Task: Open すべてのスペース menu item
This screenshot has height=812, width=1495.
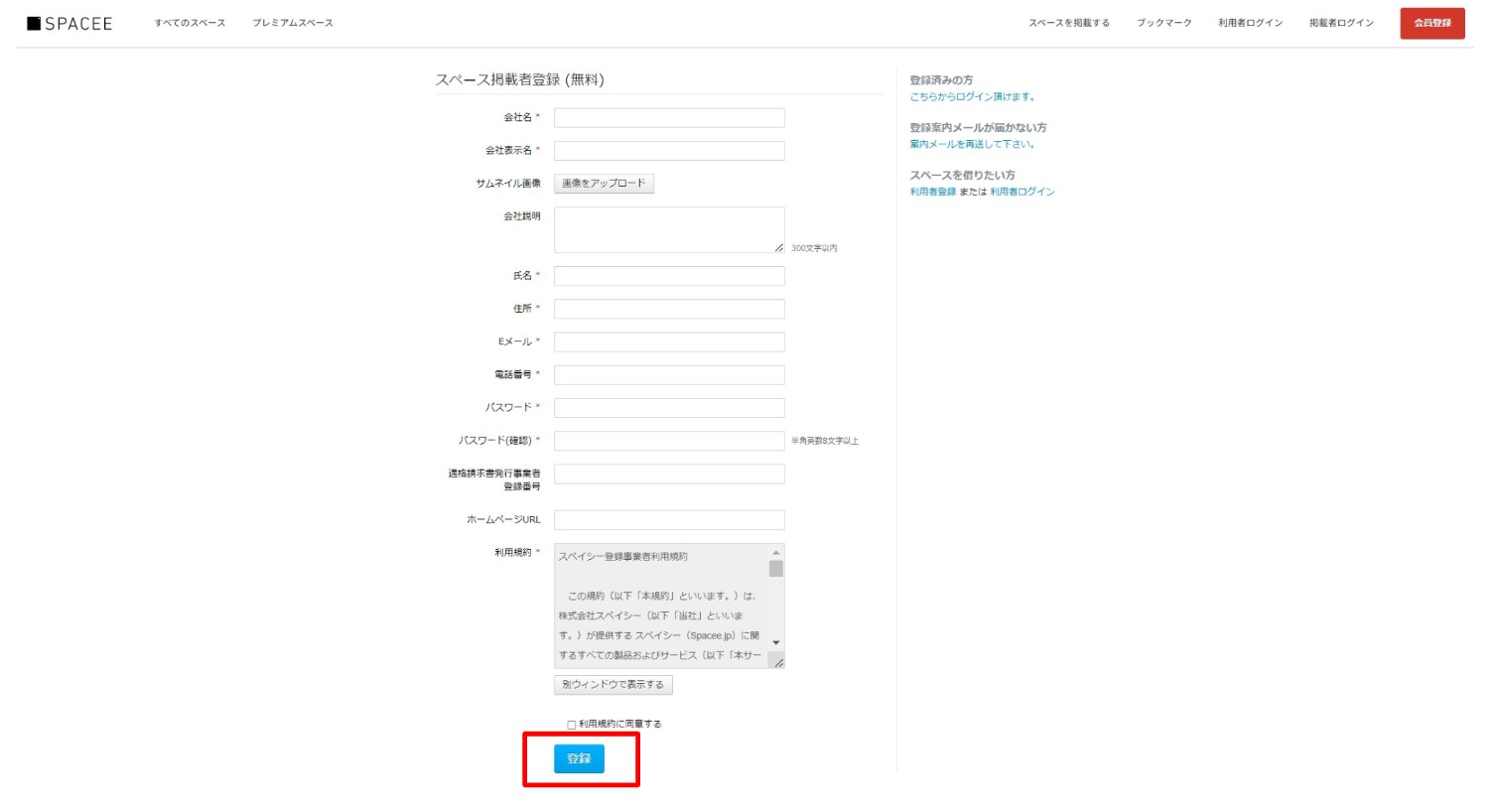Action: coord(190,23)
